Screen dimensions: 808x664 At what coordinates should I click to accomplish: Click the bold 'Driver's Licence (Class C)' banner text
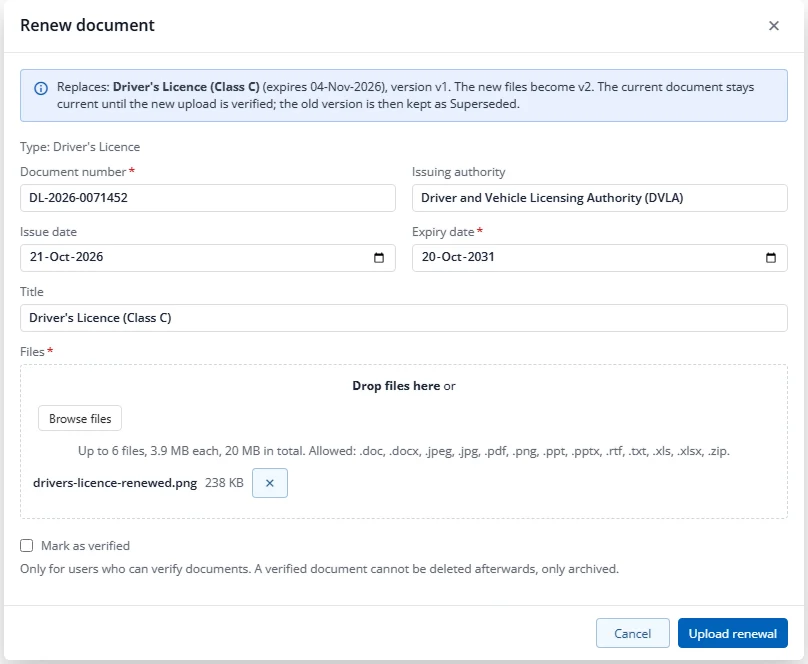click(x=186, y=87)
